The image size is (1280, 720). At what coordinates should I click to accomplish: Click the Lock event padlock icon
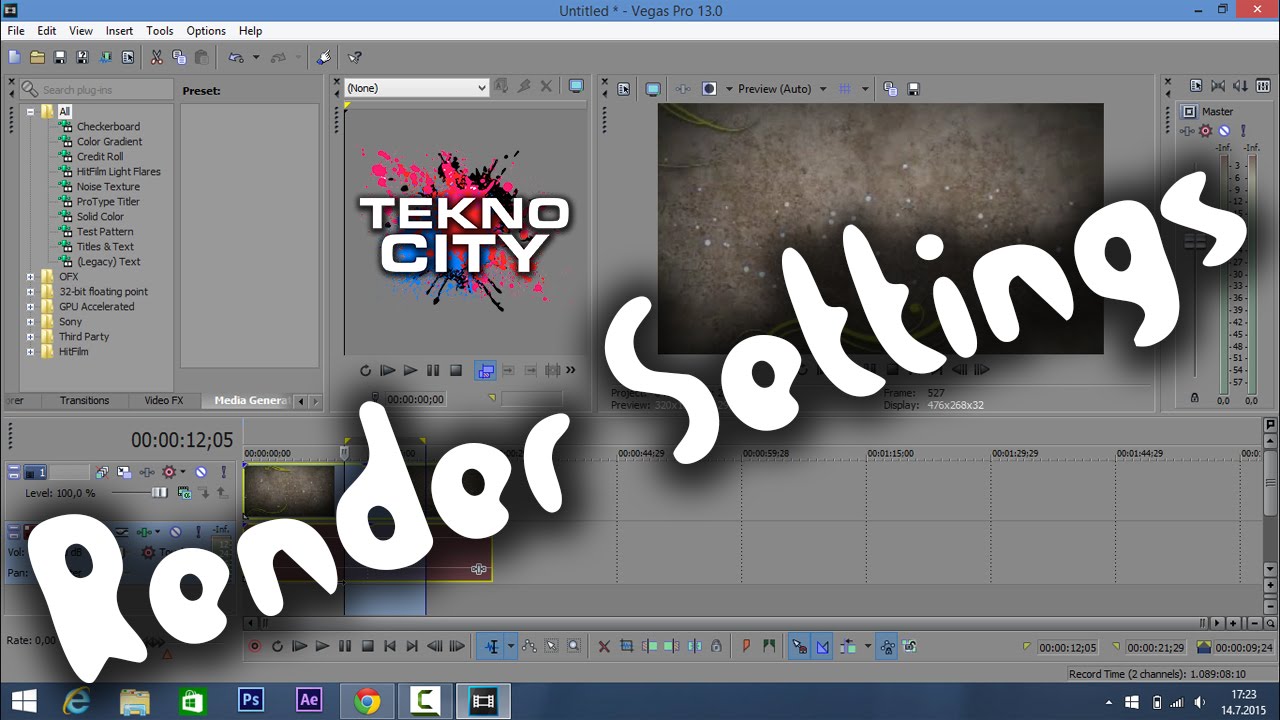[x=716, y=647]
